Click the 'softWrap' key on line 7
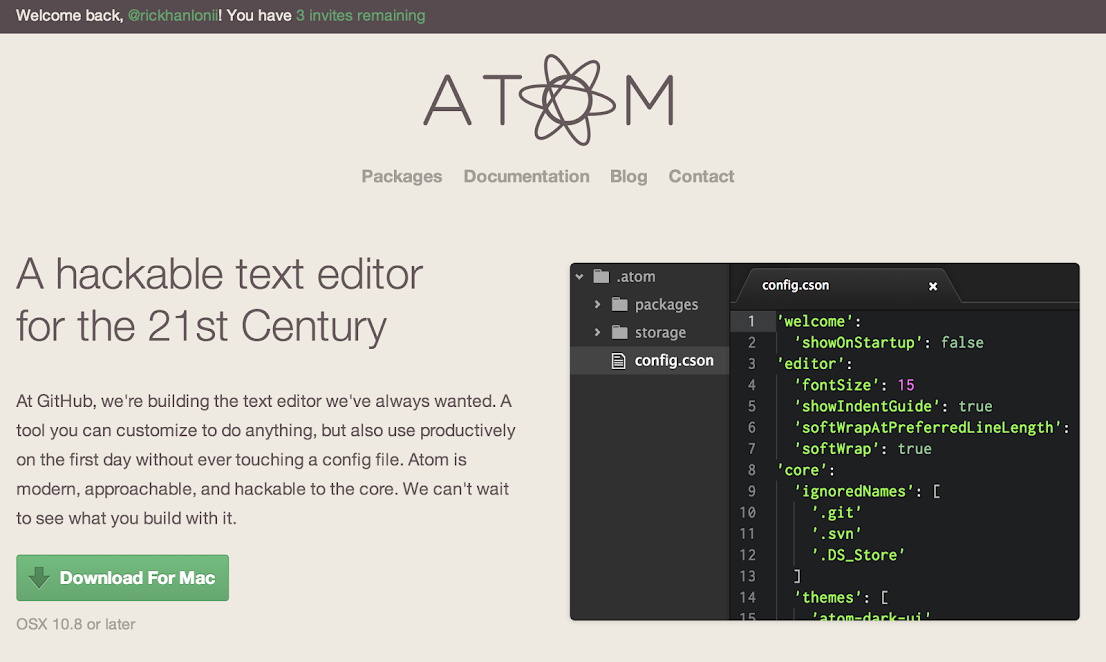The width and height of the screenshot is (1106, 662). (837, 448)
